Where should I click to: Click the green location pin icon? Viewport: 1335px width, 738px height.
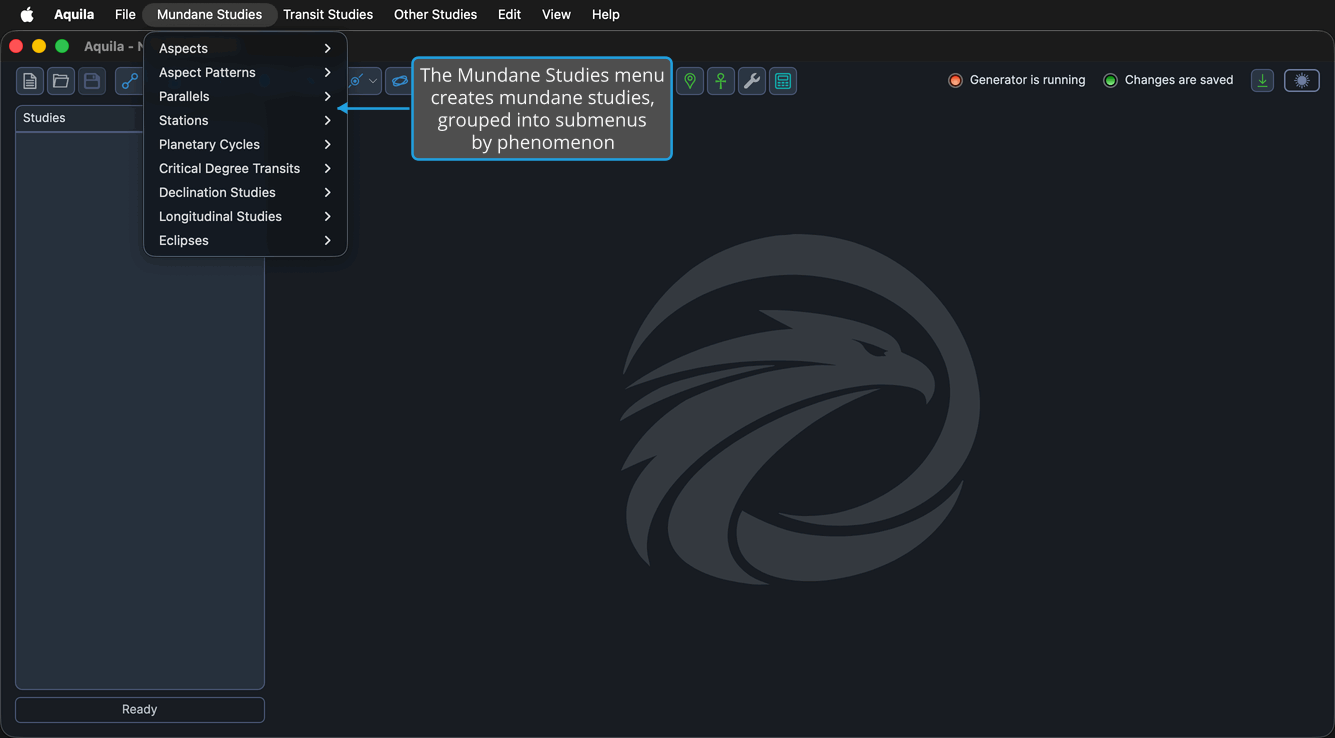click(690, 81)
